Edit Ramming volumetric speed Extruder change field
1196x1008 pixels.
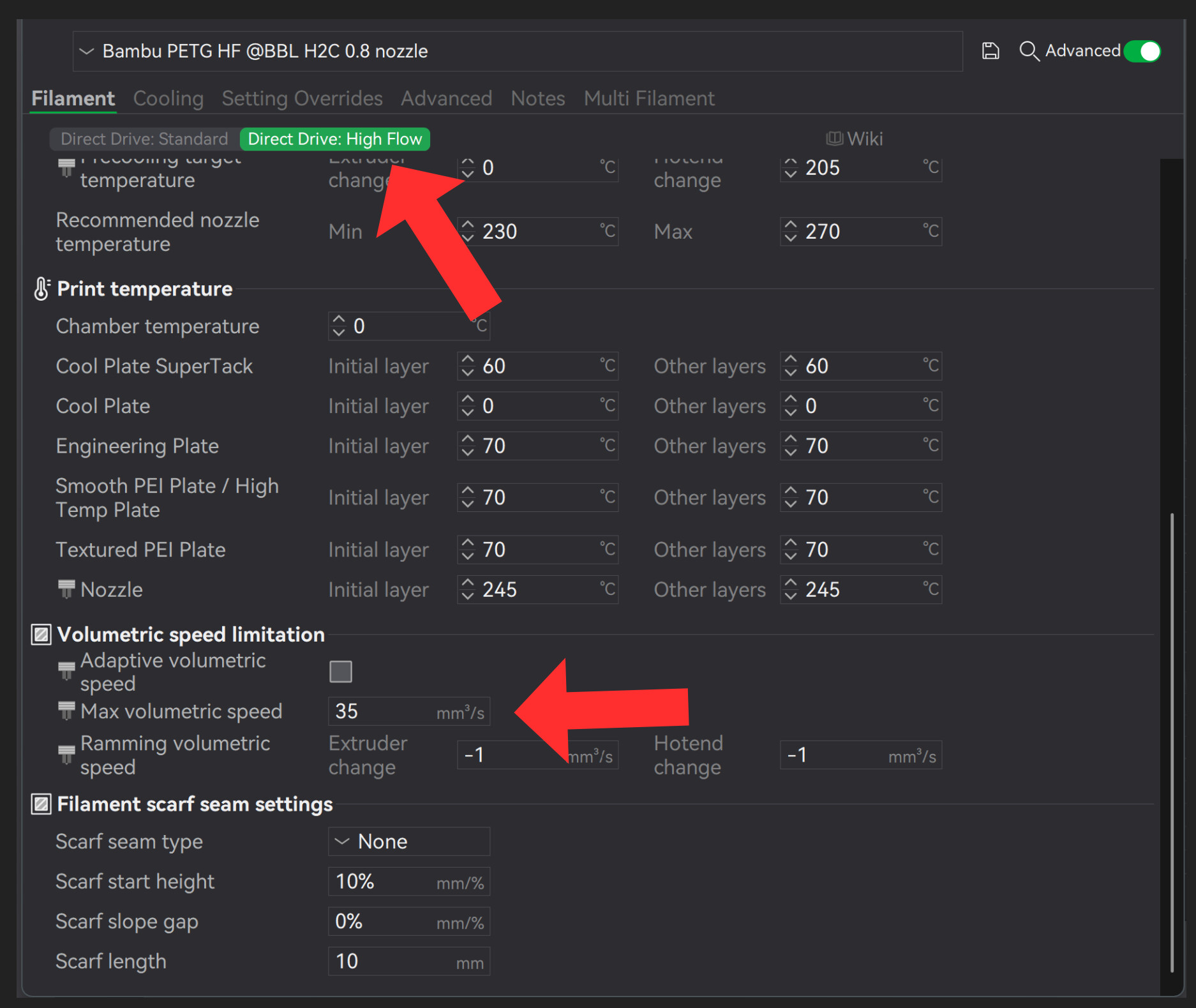click(x=538, y=755)
